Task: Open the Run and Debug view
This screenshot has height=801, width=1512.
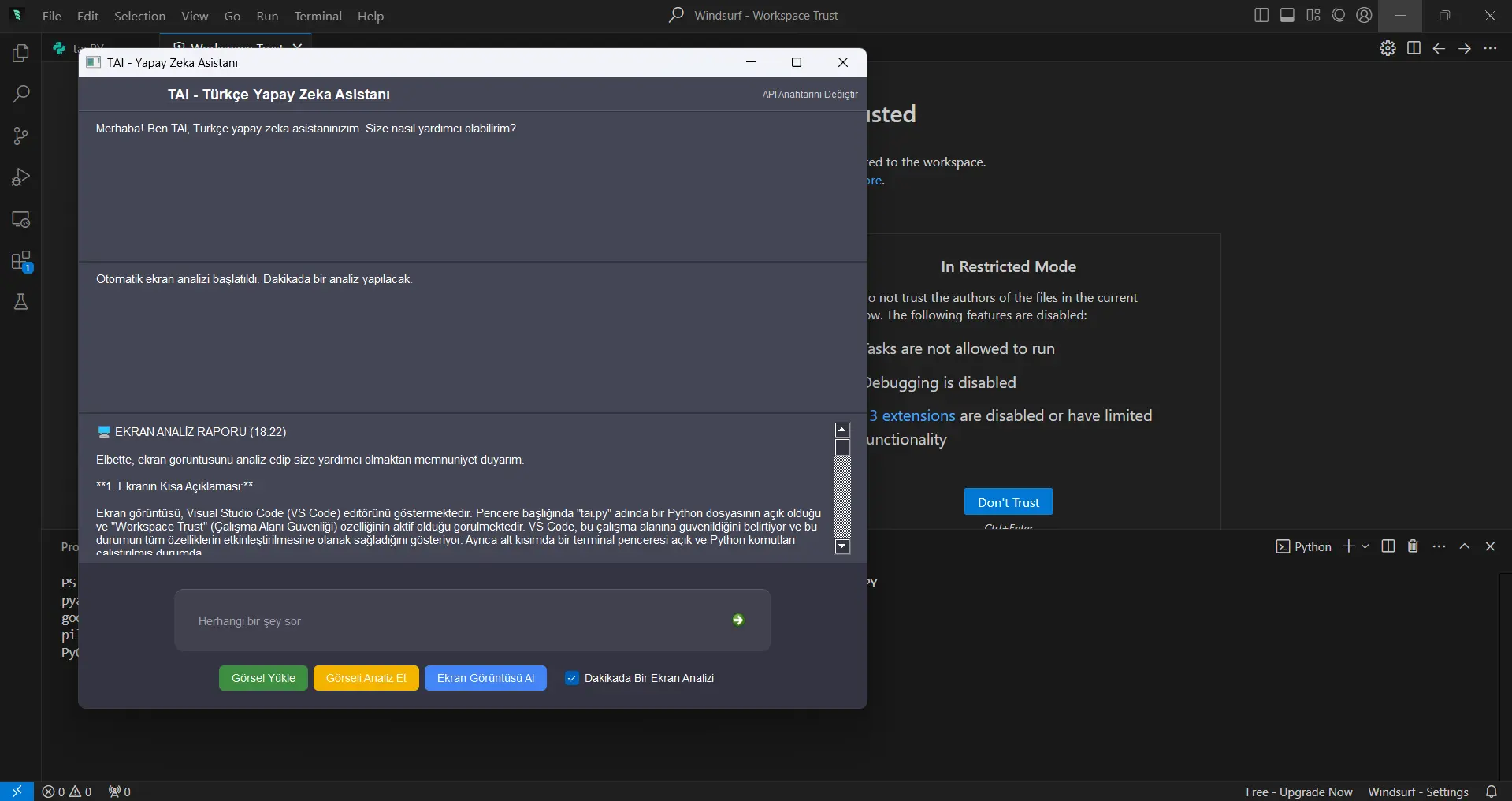Action: (20, 177)
